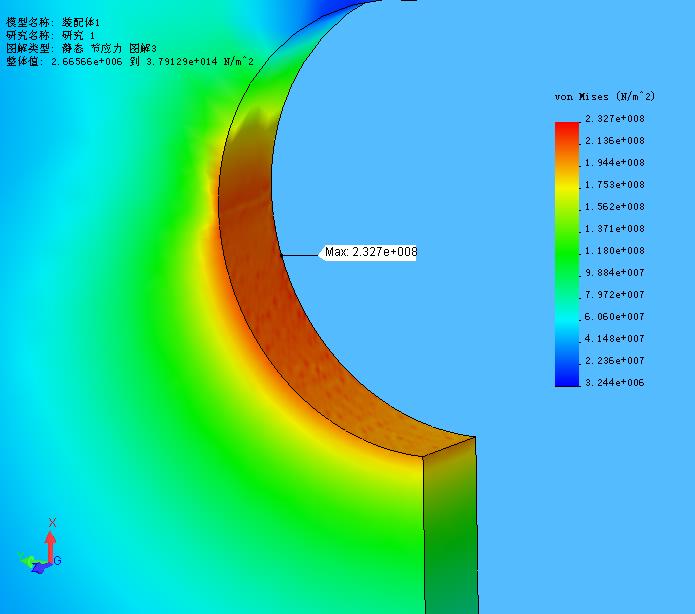Click legend value 1.753e+008
The height and width of the screenshot is (614, 695).
(x=614, y=185)
